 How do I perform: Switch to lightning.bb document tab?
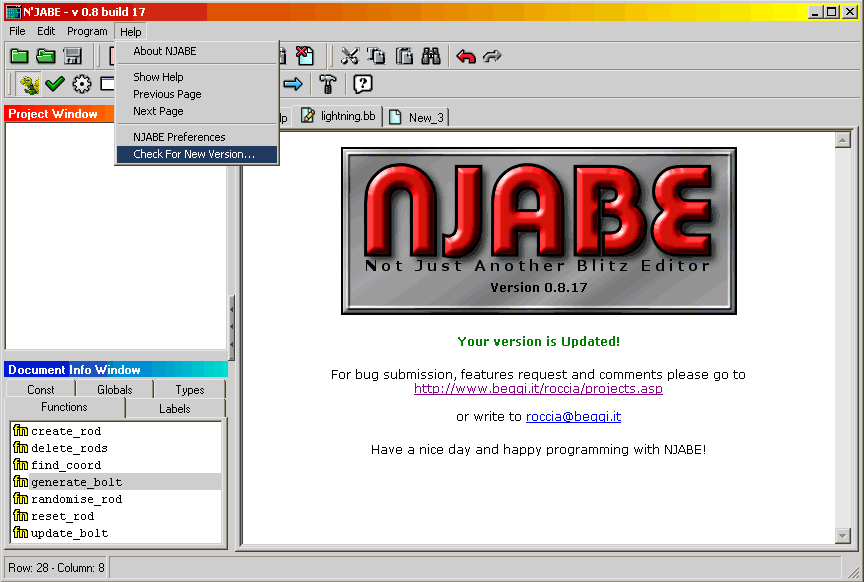(x=338, y=116)
